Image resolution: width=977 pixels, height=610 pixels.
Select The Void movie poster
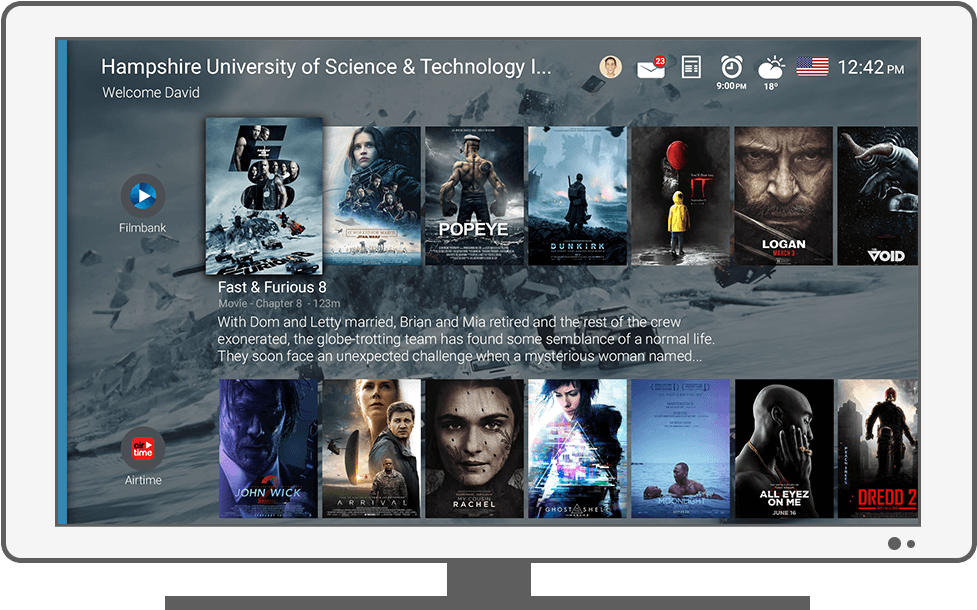878,196
